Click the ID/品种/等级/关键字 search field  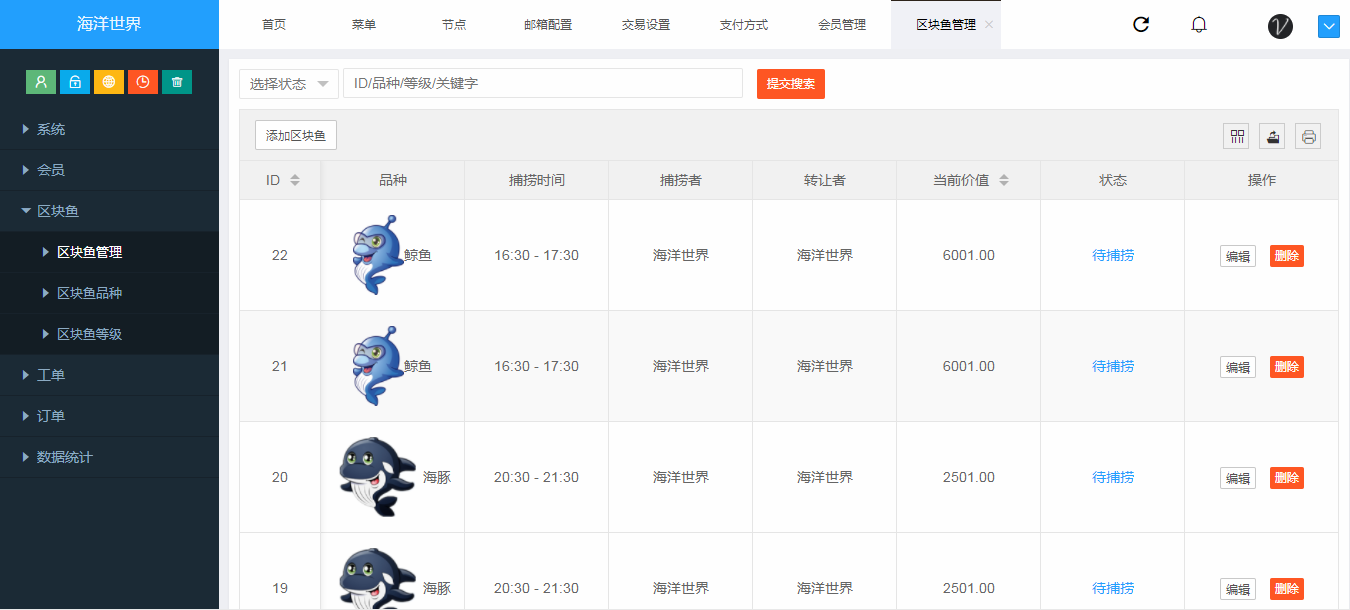coord(542,84)
